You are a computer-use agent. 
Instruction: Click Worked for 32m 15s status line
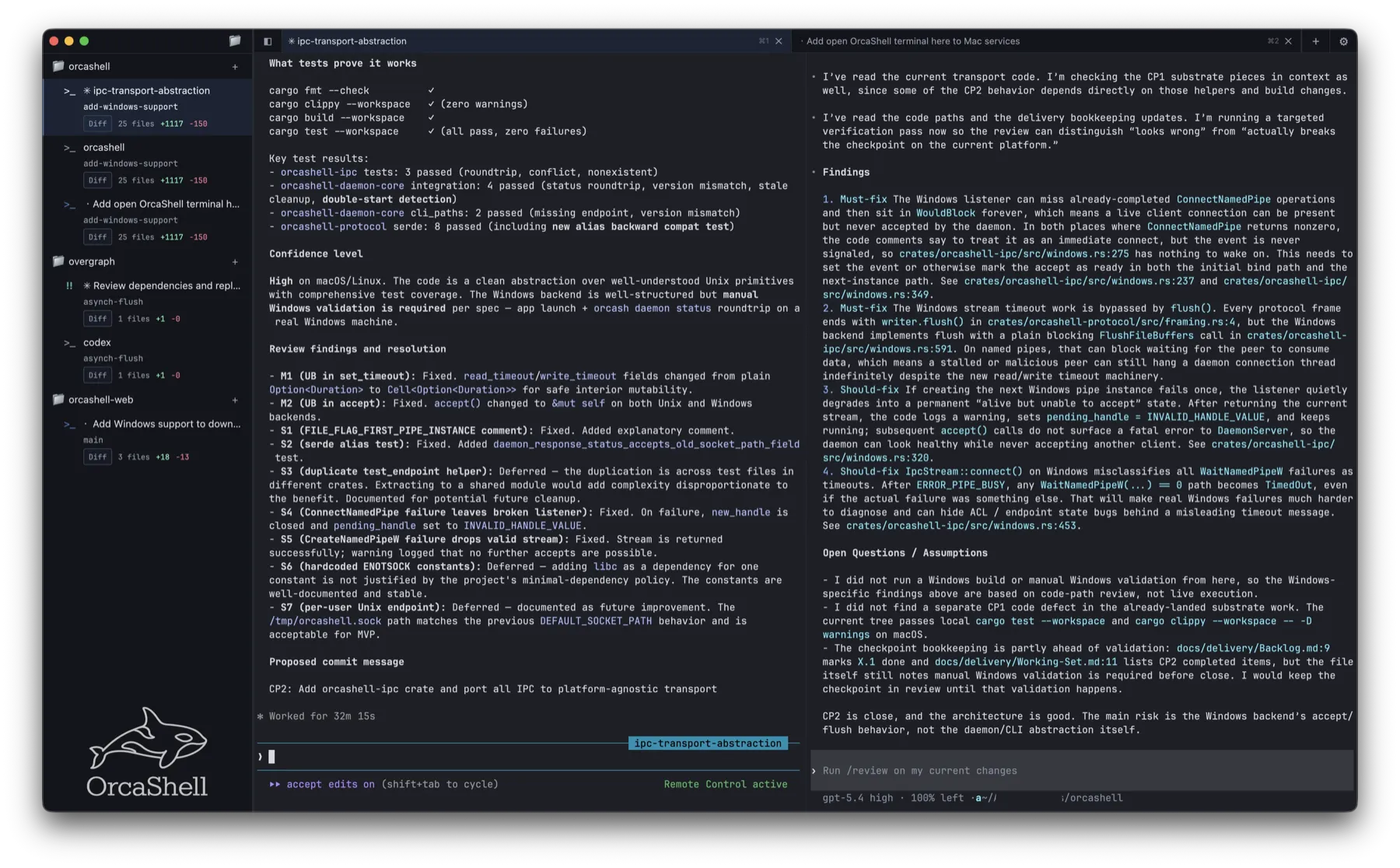click(x=321, y=716)
